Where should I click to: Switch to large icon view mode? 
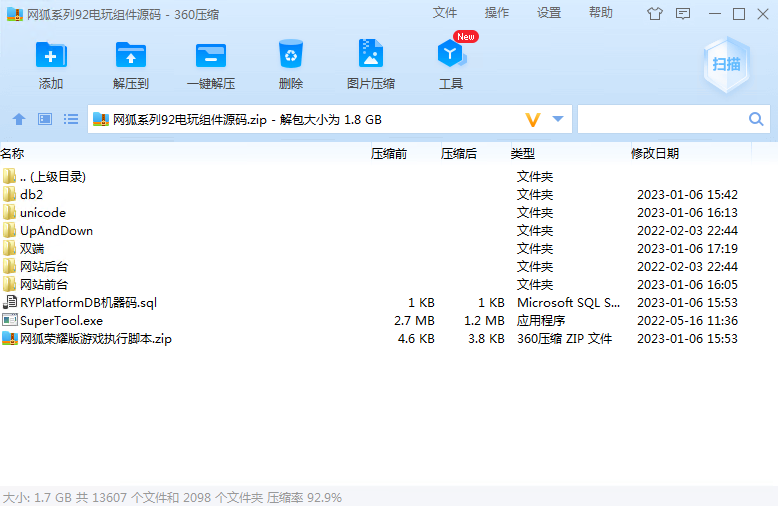pos(45,119)
